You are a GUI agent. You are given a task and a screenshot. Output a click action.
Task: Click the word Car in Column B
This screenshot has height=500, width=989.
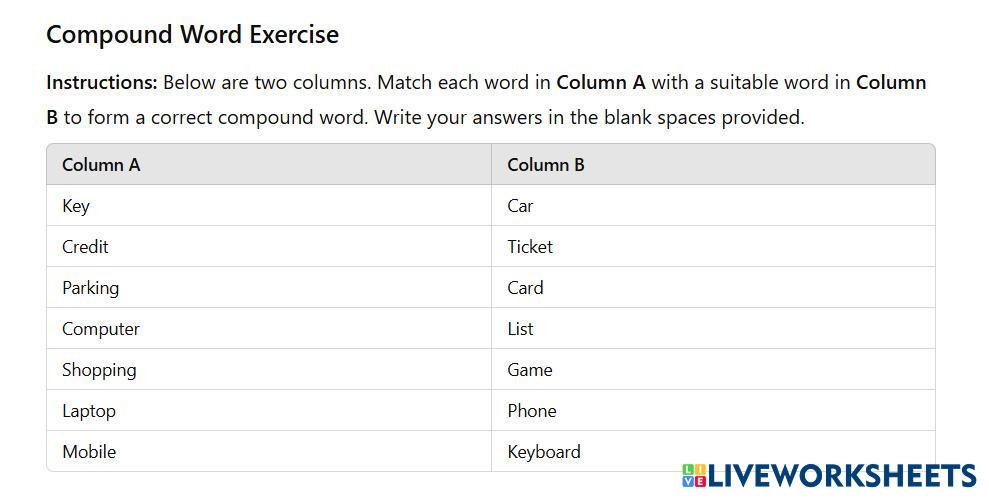pyautogui.click(x=520, y=206)
